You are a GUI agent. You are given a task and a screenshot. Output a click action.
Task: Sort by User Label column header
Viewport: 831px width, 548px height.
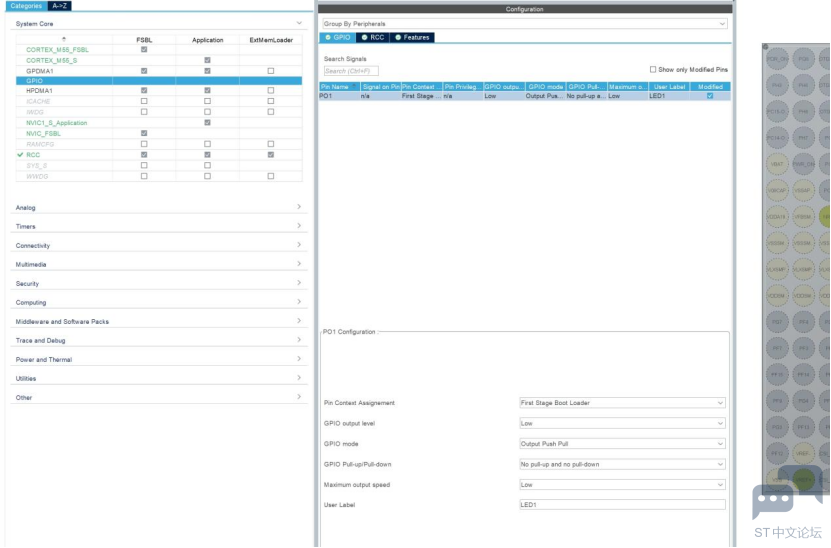coord(669,86)
